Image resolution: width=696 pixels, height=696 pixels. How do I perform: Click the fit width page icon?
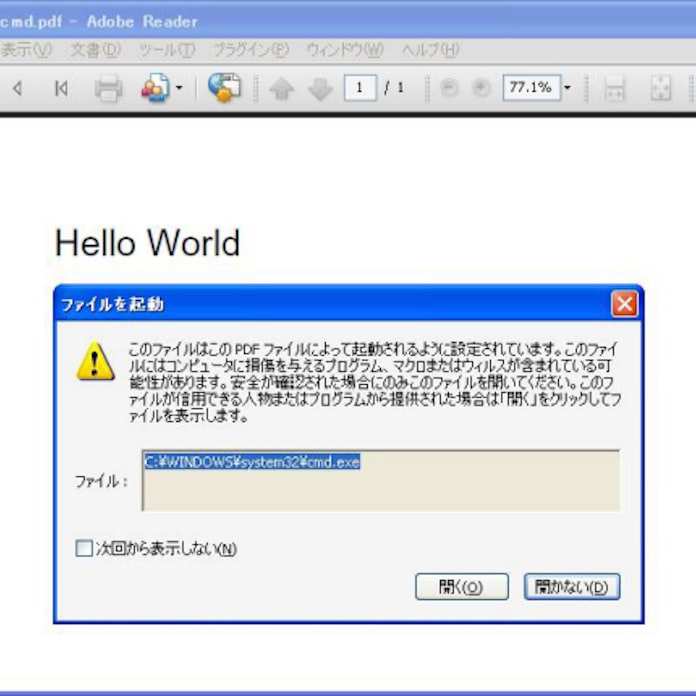615,89
